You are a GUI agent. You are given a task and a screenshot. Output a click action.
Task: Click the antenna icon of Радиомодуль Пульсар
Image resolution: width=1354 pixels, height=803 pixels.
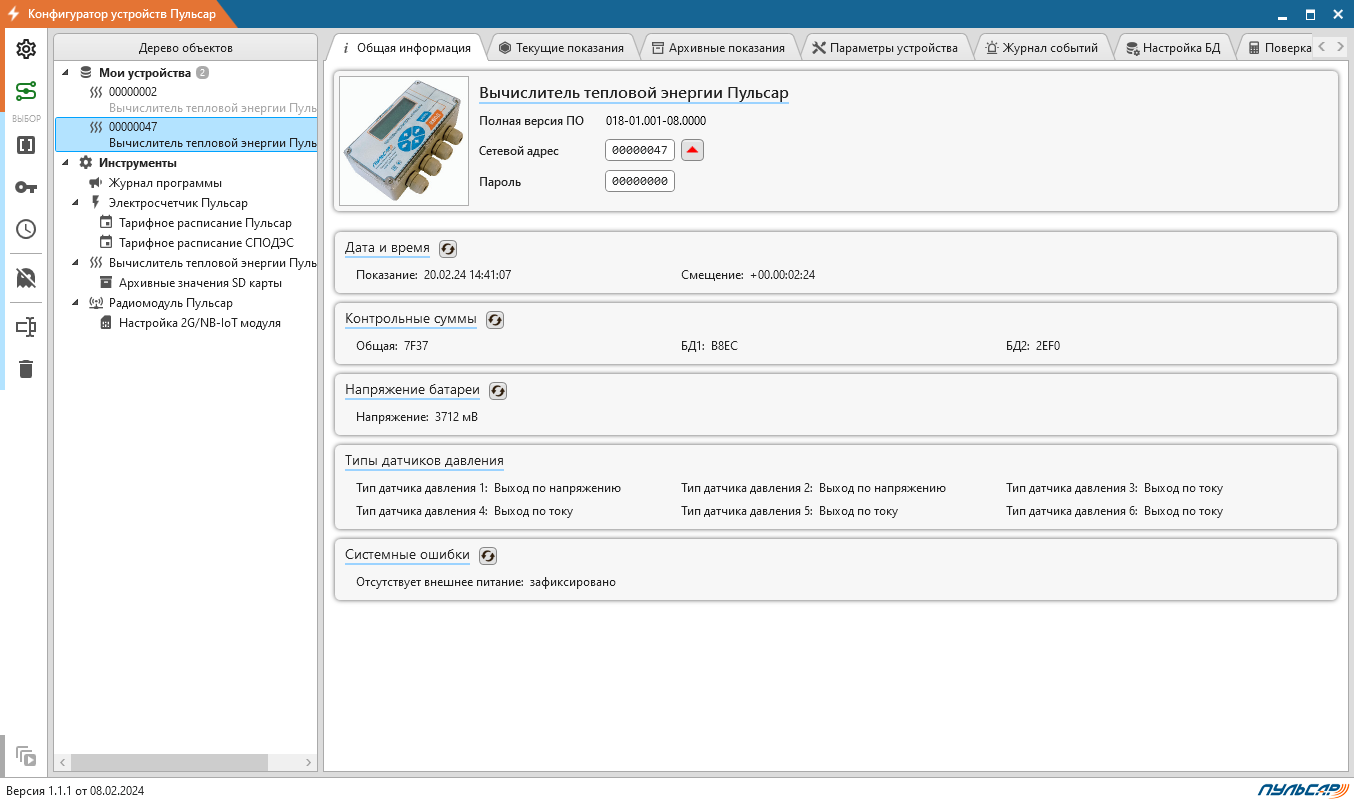coord(96,303)
